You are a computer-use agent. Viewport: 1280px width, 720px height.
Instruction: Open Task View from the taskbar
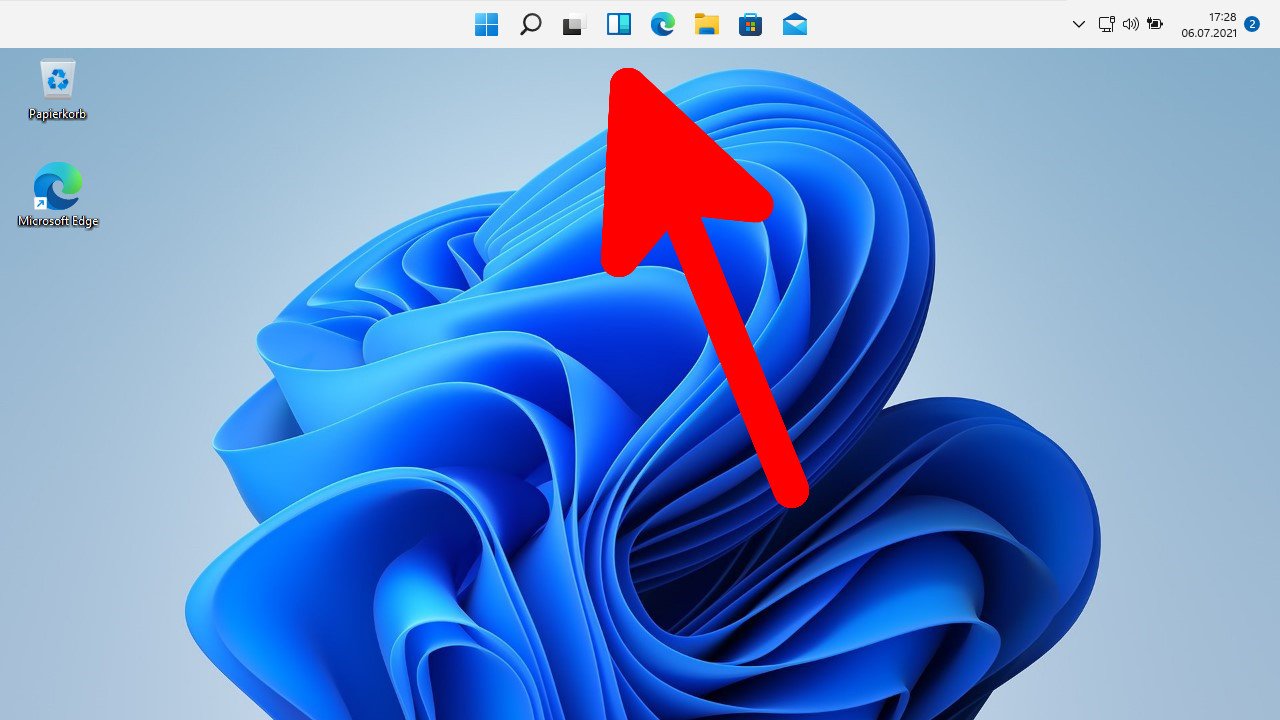[574, 24]
